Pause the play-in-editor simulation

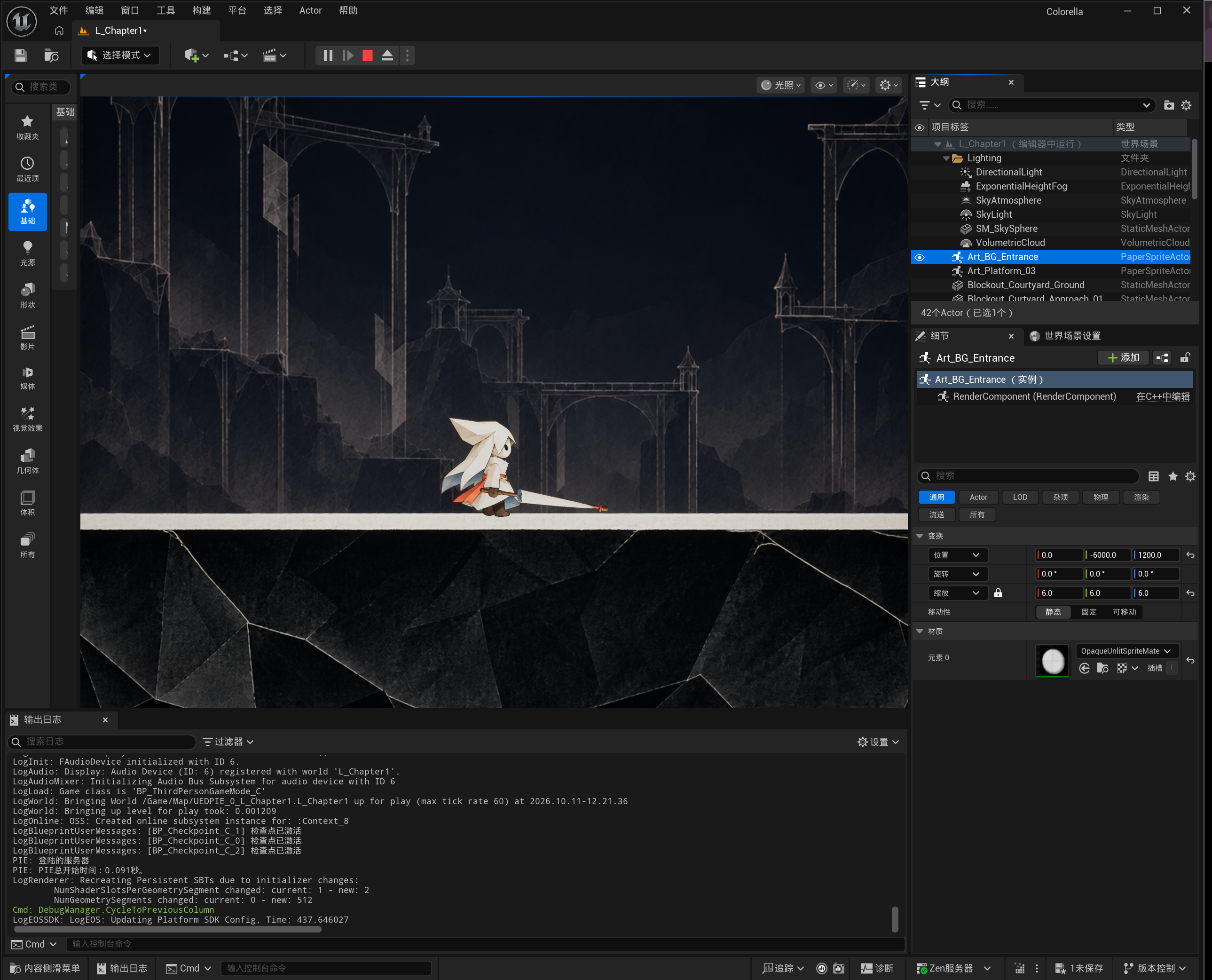tap(328, 55)
